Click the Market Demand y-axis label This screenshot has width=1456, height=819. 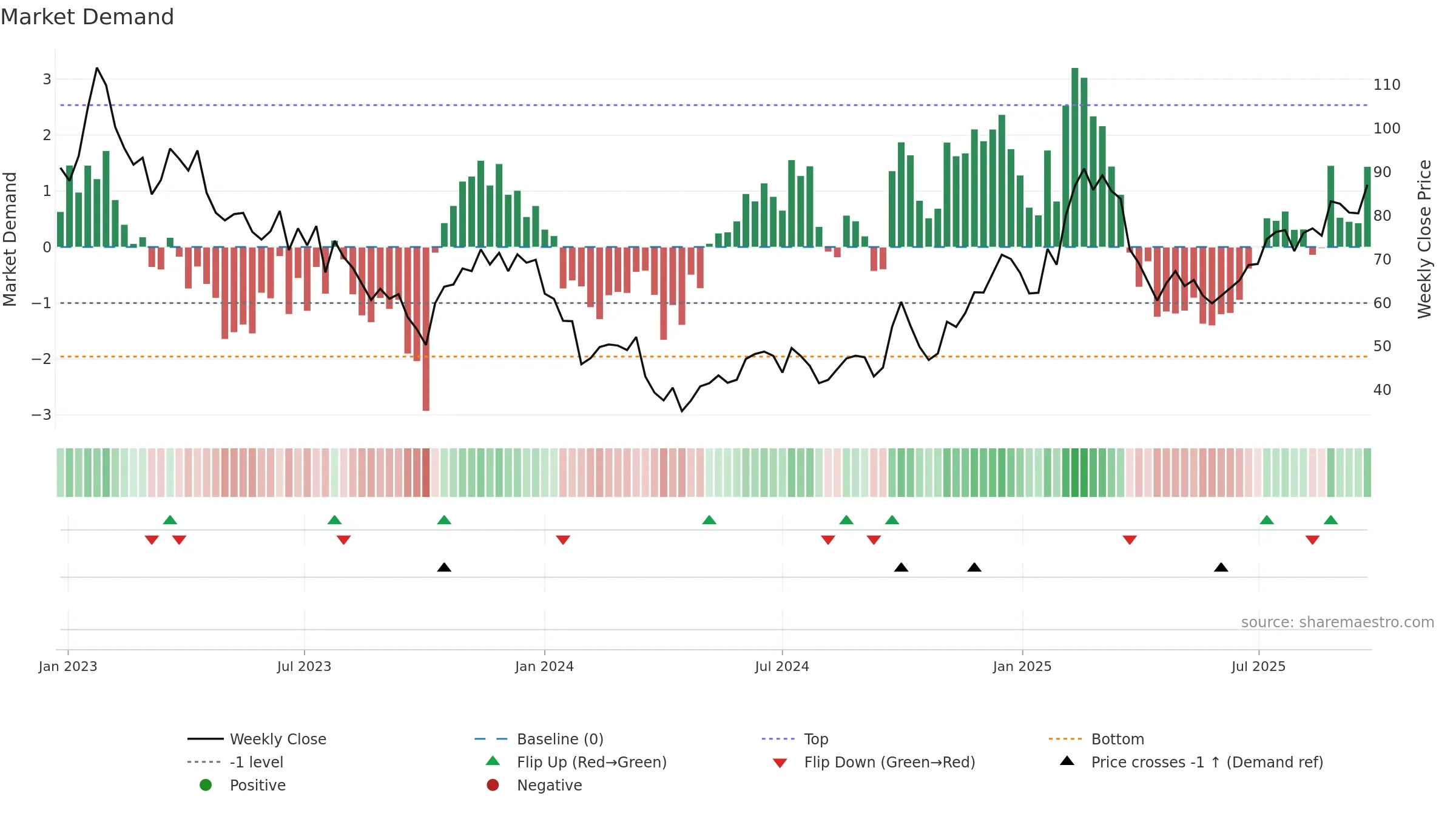tap(10, 239)
